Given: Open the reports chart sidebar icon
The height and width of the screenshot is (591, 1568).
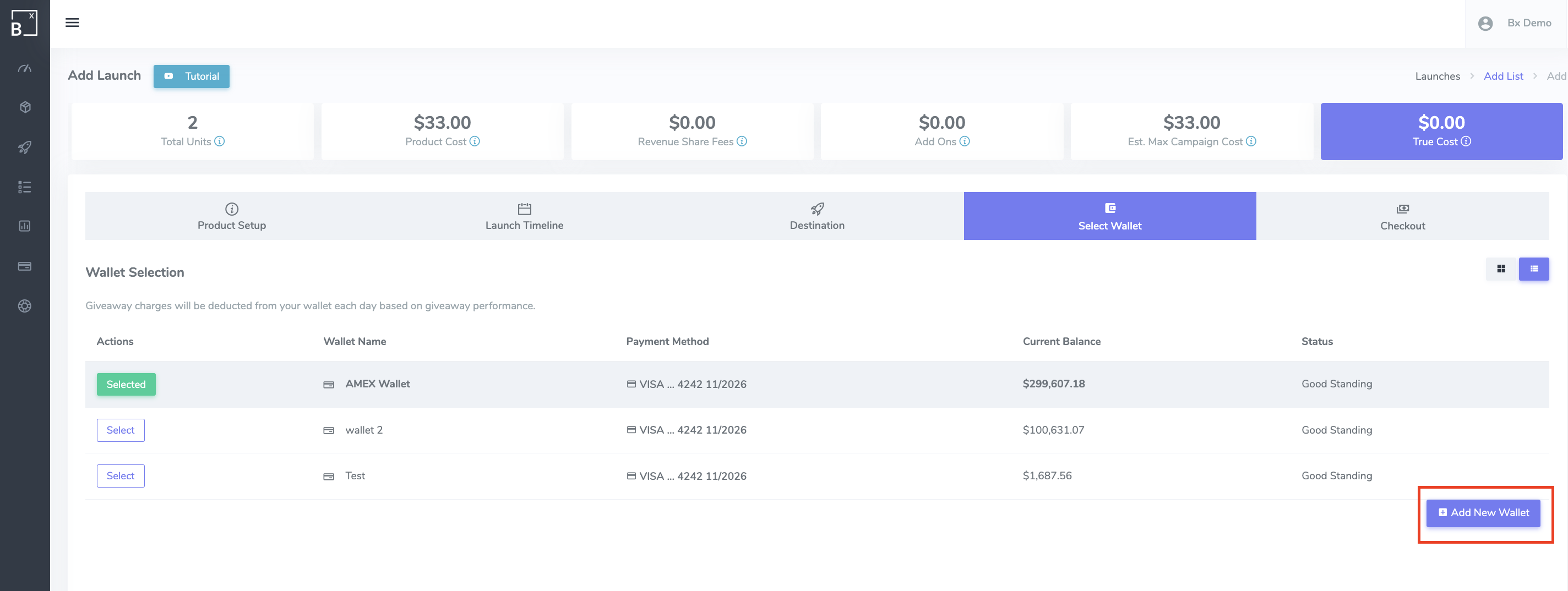Looking at the screenshot, I should (24, 226).
